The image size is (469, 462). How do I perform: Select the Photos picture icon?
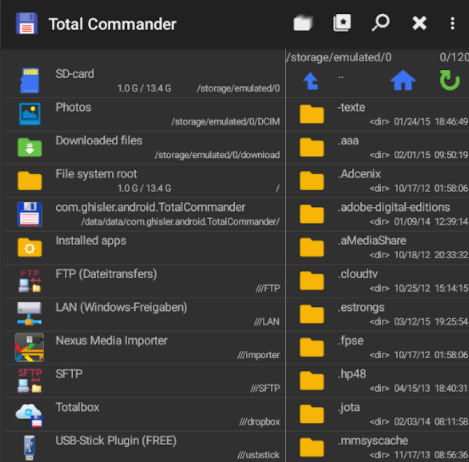point(30,114)
